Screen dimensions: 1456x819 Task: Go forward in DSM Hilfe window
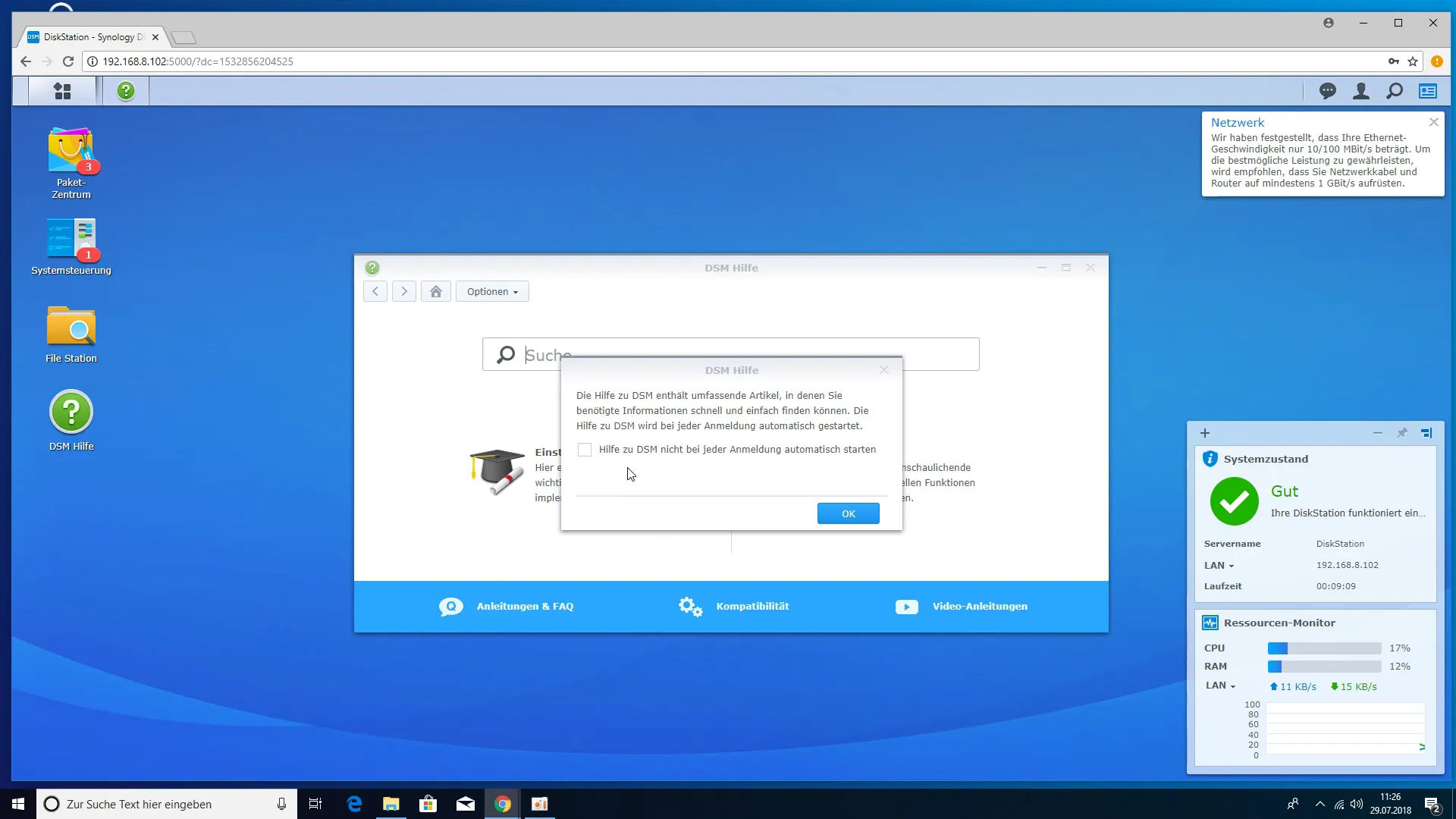[x=404, y=291]
